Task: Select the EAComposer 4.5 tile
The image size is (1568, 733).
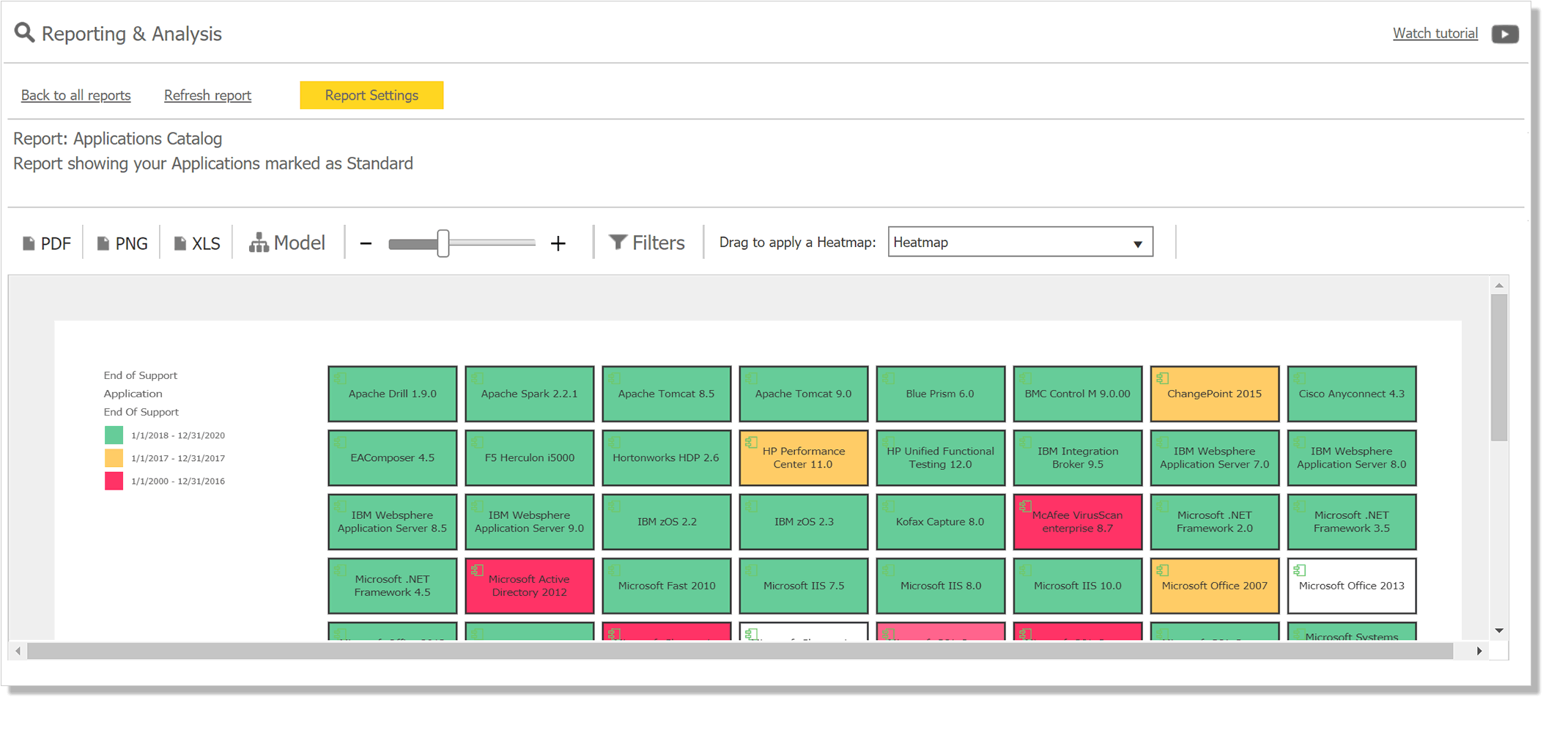Action: click(392, 457)
